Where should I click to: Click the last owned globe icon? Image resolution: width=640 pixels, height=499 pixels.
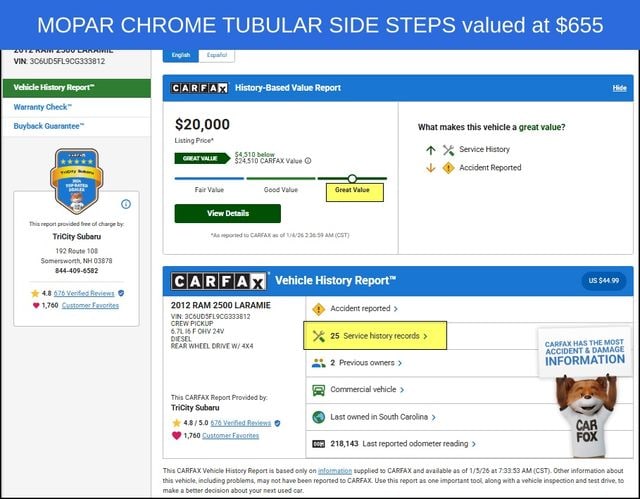click(x=319, y=417)
